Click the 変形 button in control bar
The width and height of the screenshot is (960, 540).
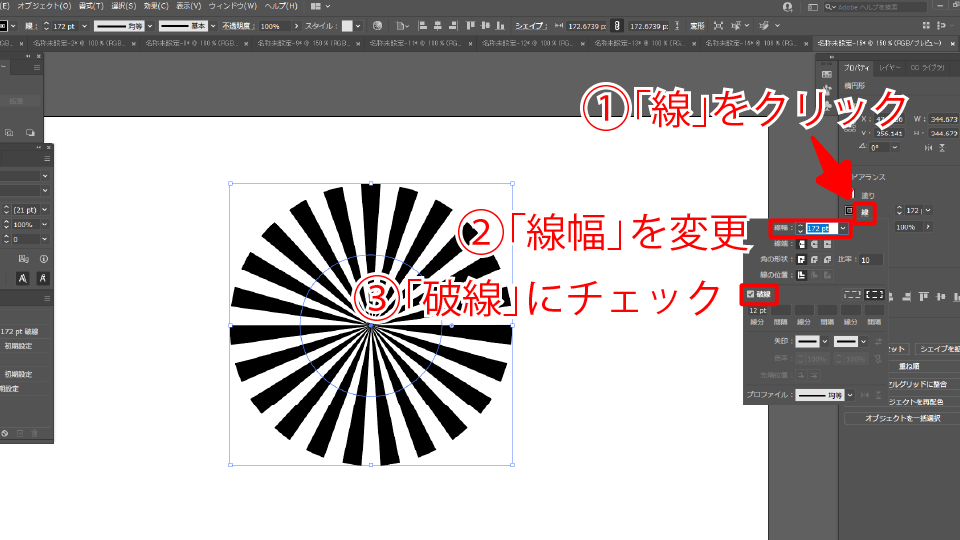click(697, 26)
